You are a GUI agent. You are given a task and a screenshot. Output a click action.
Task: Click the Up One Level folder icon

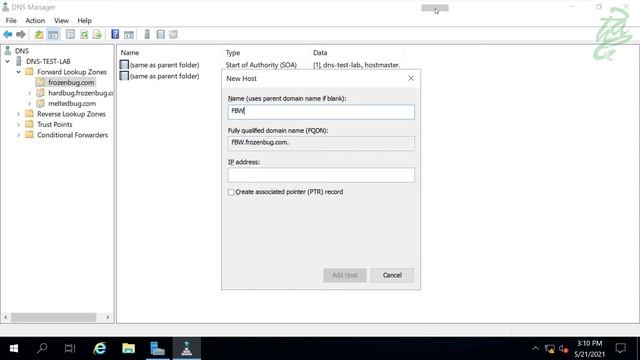coord(39,35)
